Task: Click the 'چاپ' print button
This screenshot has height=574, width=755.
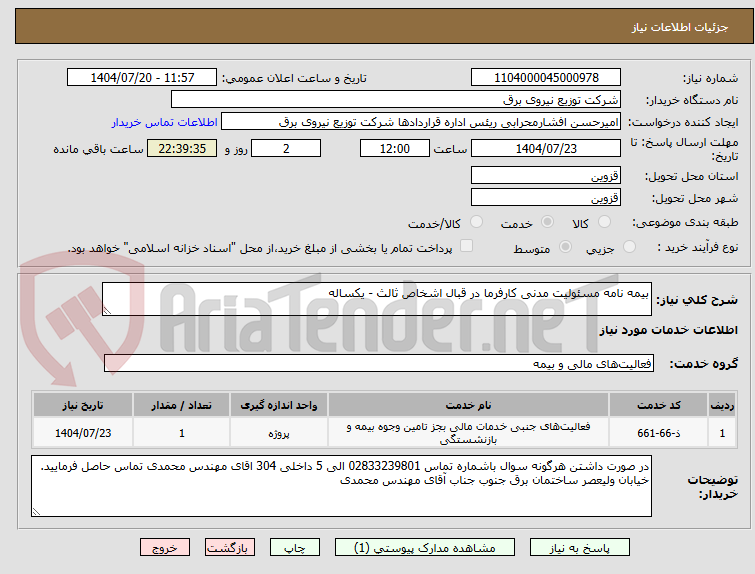Action: [x=295, y=548]
